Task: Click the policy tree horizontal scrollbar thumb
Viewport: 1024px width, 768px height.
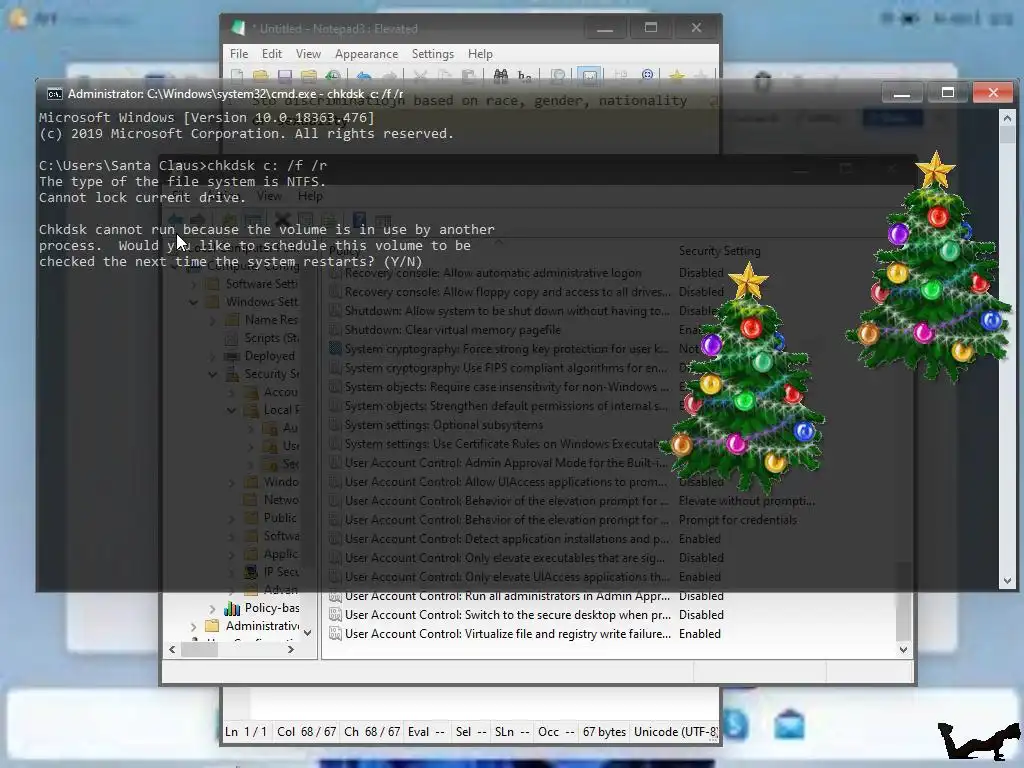Action: tap(199, 650)
